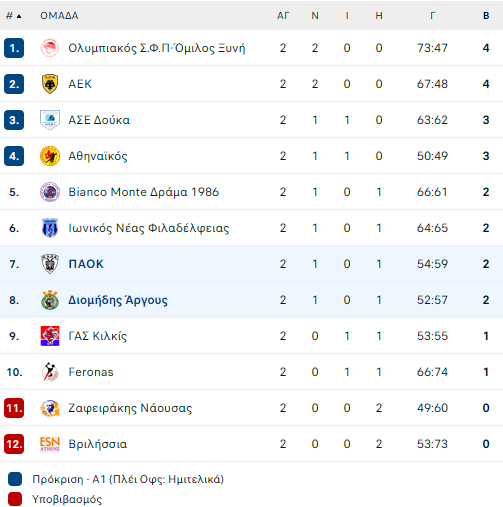The height and width of the screenshot is (507, 503).
Task: Open the Ζαφειράκης Νάουσας team link
Action: (130, 408)
